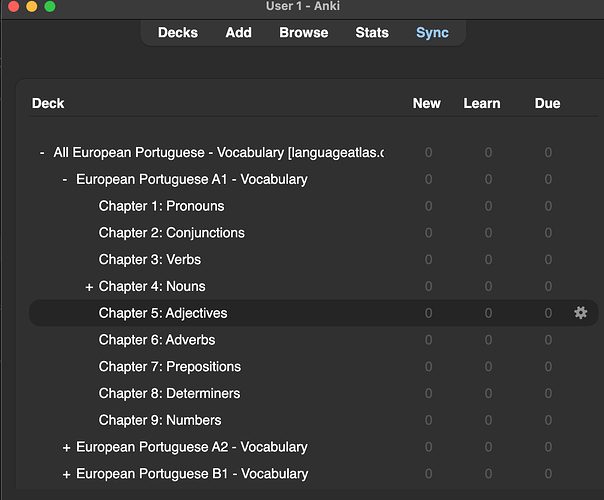Image resolution: width=604 pixels, height=500 pixels.
Task: Collapse All European Portuguese Vocabulary deck
Action: click(x=42, y=153)
